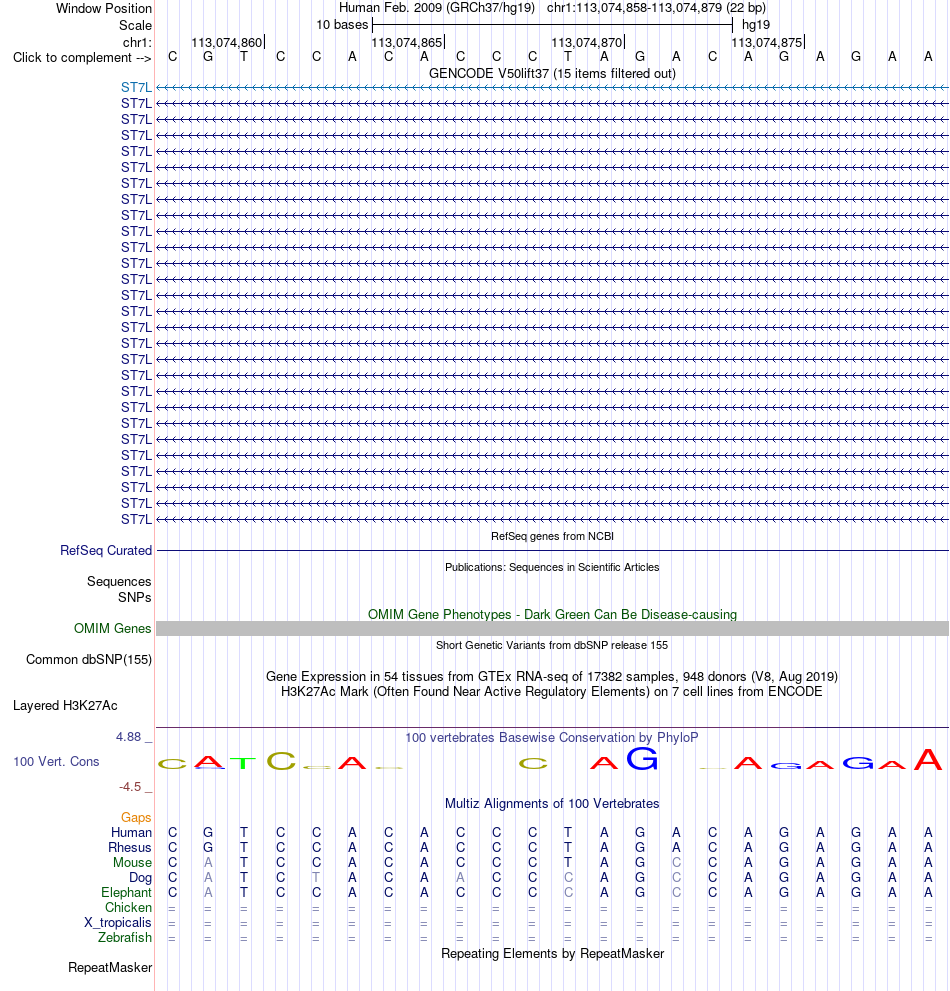Open the "Gene Expression in 54 tissues from GTEx" title
950x991 pixels.
pyautogui.click(x=552, y=676)
